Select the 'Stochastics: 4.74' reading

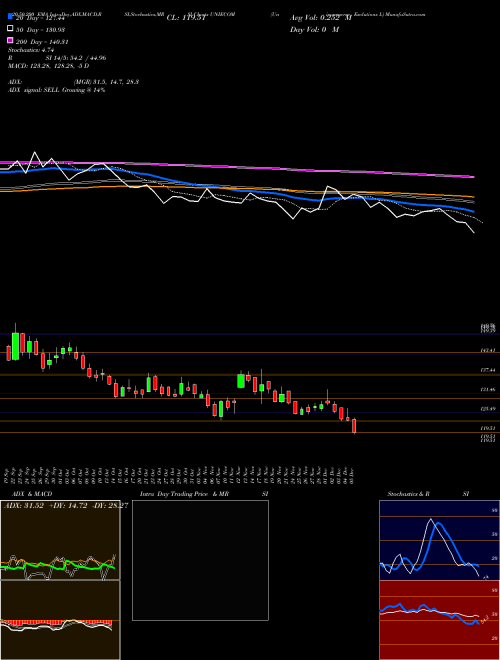32,50
